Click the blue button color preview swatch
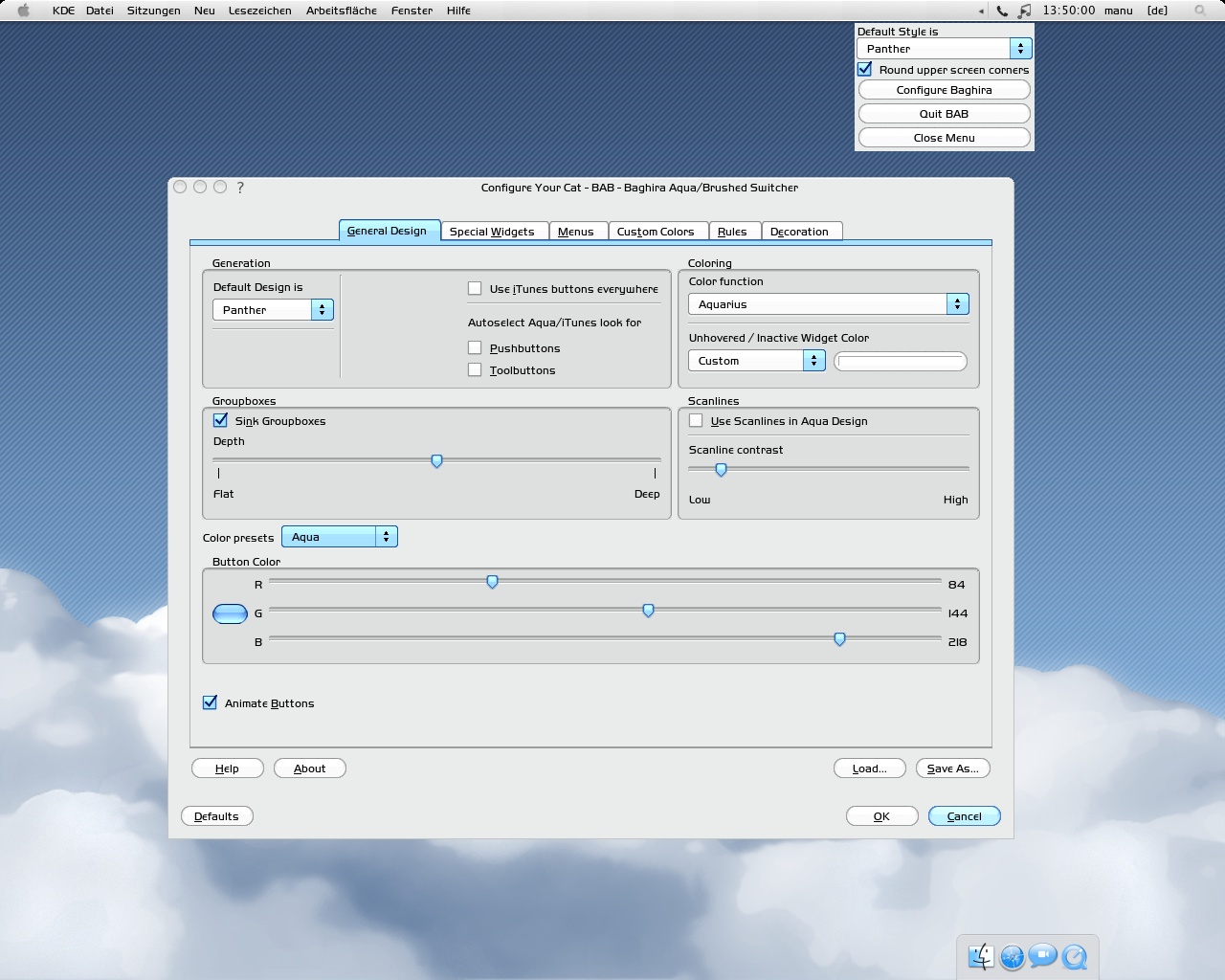The image size is (1225, 980). (x=230, y=613)
